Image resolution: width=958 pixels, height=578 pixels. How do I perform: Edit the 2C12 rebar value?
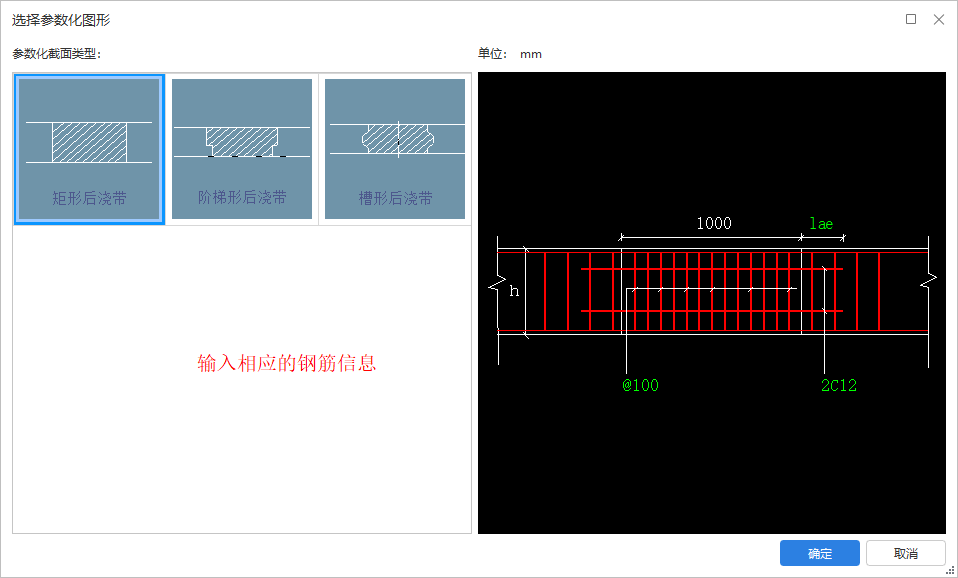839,385
